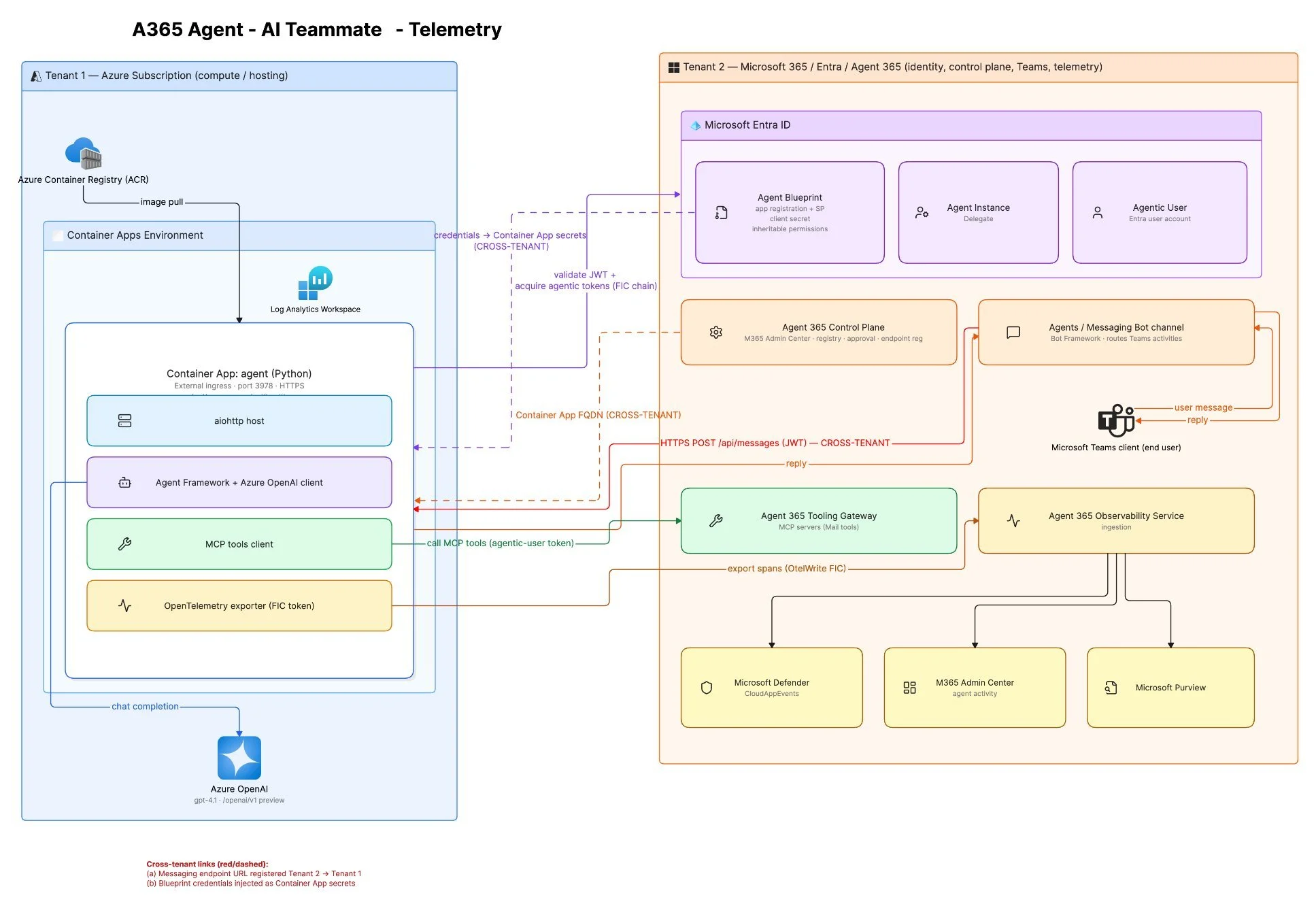The height and width of the screenshot is (906, 1316).
Task: Click the 'Cross-tenant links (red/dashed):' legend heading
Action: click(207, 865)
